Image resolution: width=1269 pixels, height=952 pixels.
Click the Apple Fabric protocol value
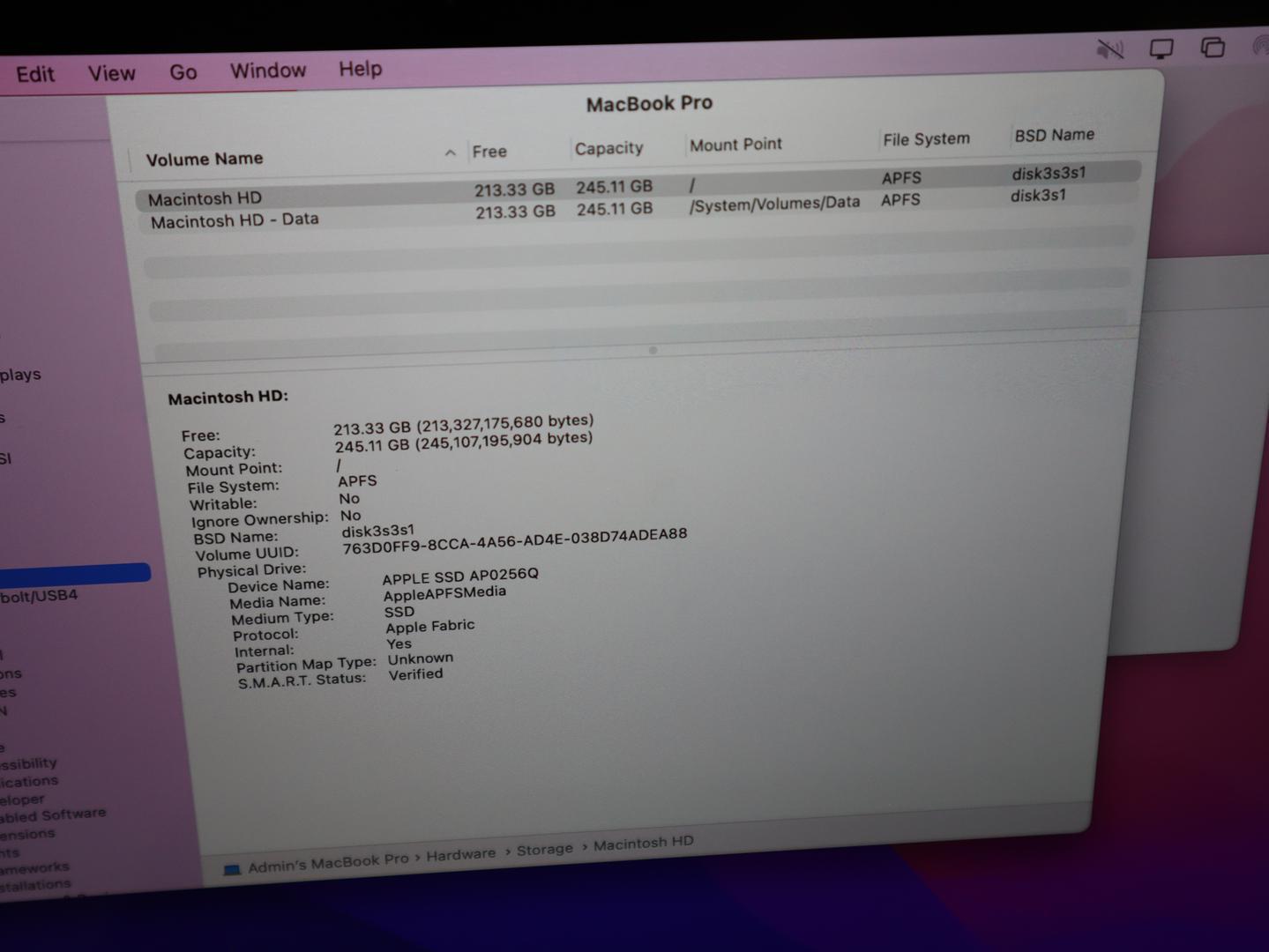tap(430, 627)
